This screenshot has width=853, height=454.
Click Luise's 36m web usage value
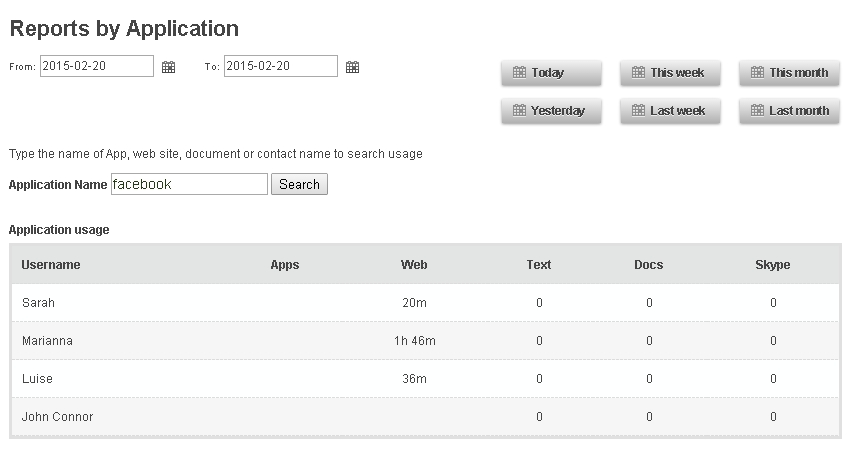pos(415,379)
